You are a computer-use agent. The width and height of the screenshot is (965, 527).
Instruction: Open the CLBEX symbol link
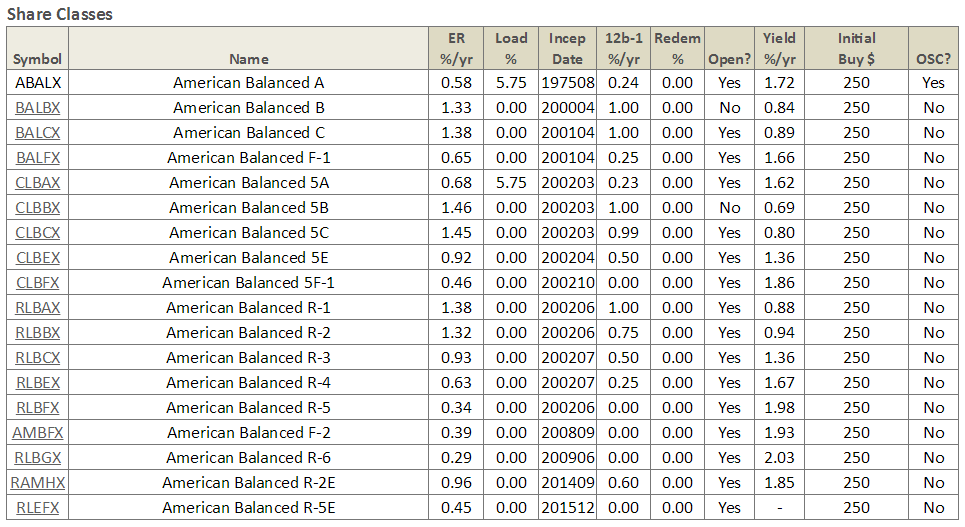38,258
